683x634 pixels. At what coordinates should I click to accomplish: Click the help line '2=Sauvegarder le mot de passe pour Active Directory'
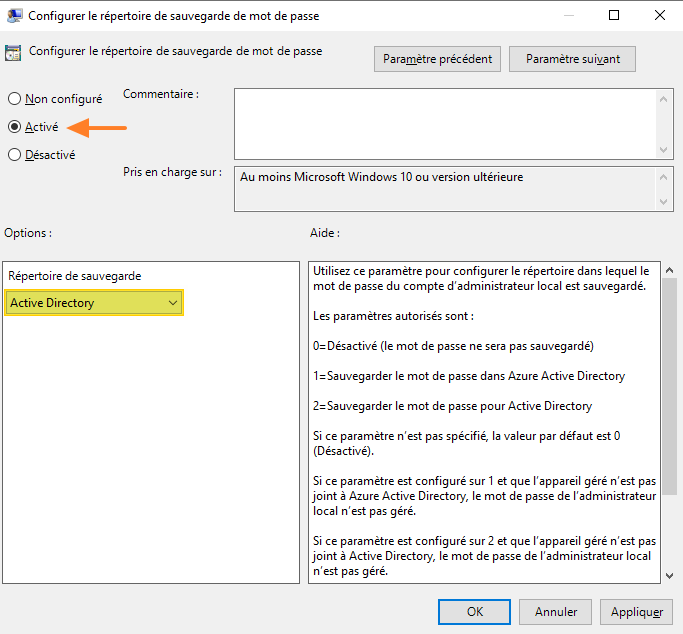click(452, 406)
